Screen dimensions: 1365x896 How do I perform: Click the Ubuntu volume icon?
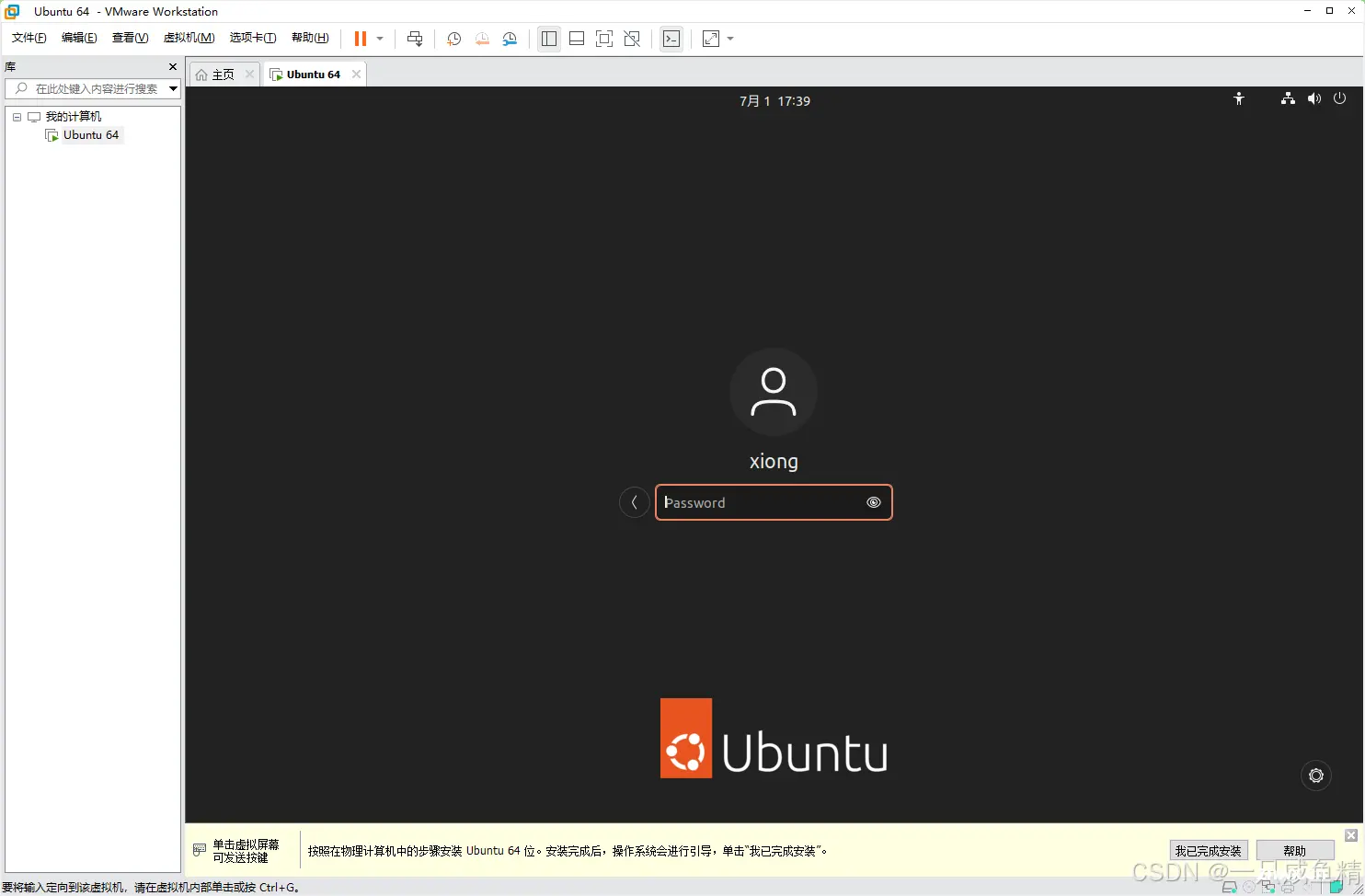pos(1313,99)
